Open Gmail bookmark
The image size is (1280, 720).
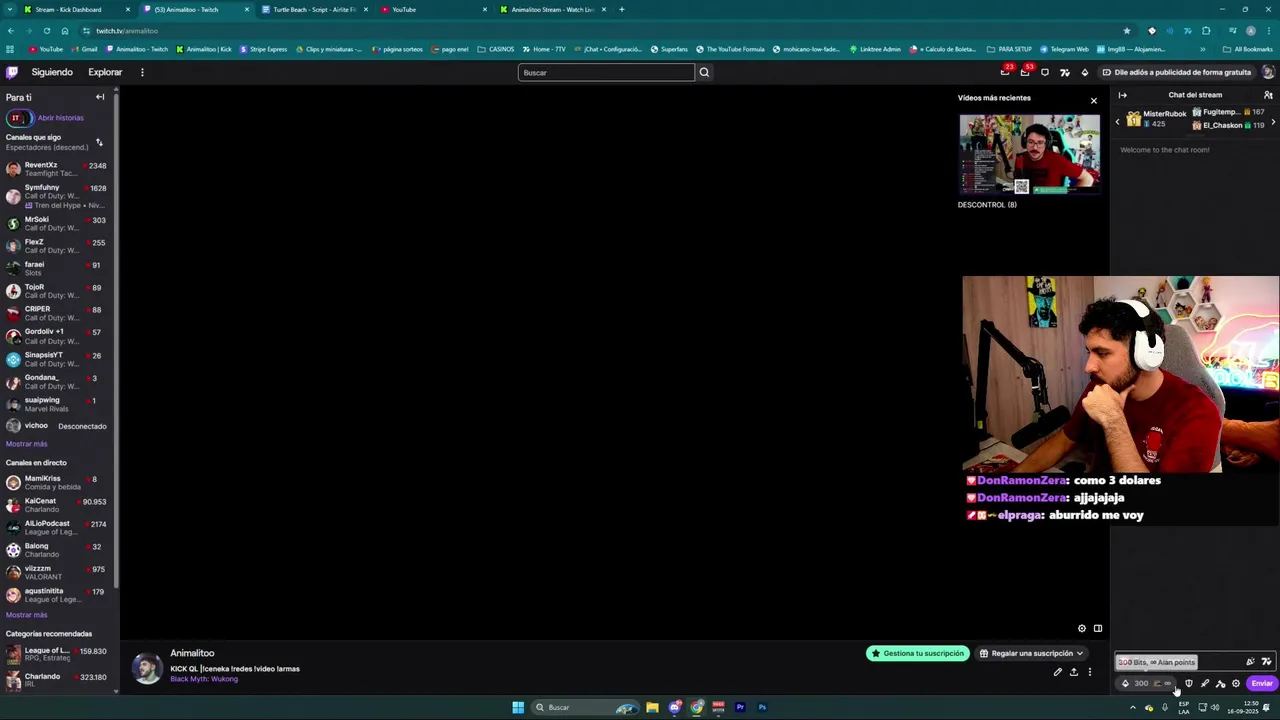point(84,49)
